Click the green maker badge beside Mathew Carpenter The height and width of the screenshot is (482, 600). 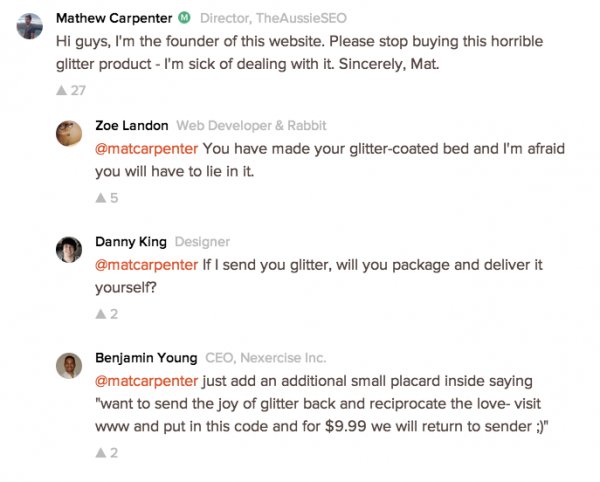(x=184, y=18)
